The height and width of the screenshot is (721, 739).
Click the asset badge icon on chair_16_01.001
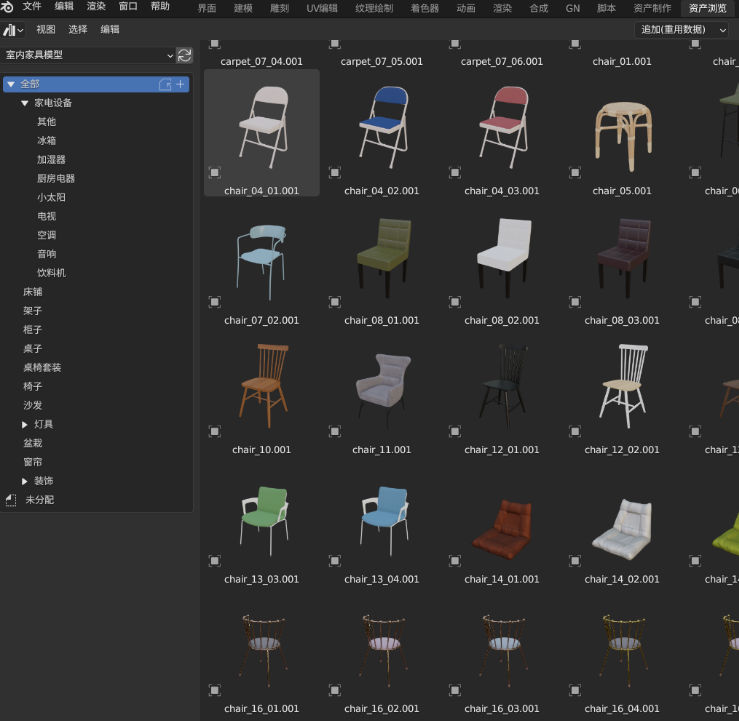tap(214, 690)
